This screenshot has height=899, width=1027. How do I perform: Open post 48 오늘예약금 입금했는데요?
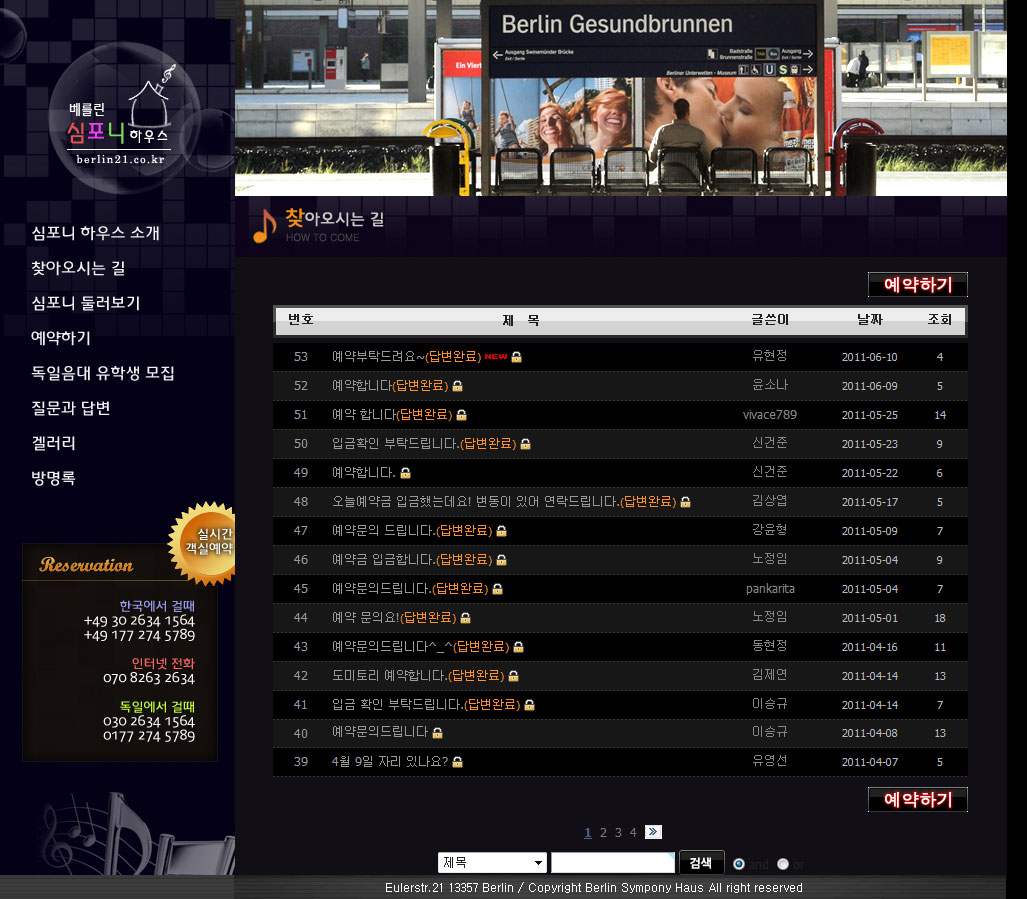coord(504,502)
